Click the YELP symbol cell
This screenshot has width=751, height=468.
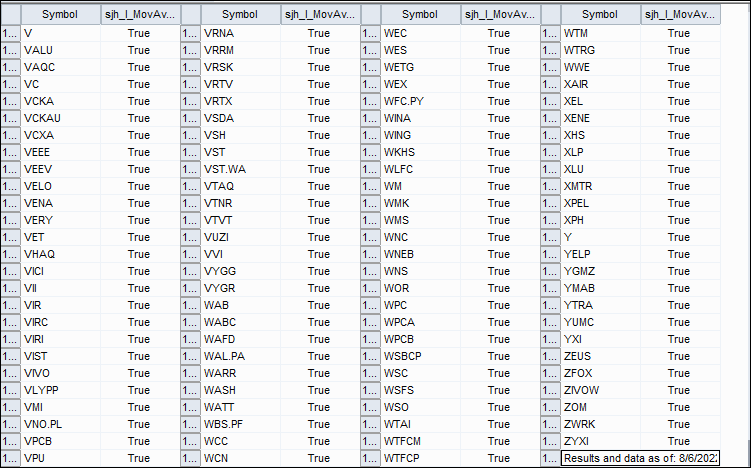(601, 254)
